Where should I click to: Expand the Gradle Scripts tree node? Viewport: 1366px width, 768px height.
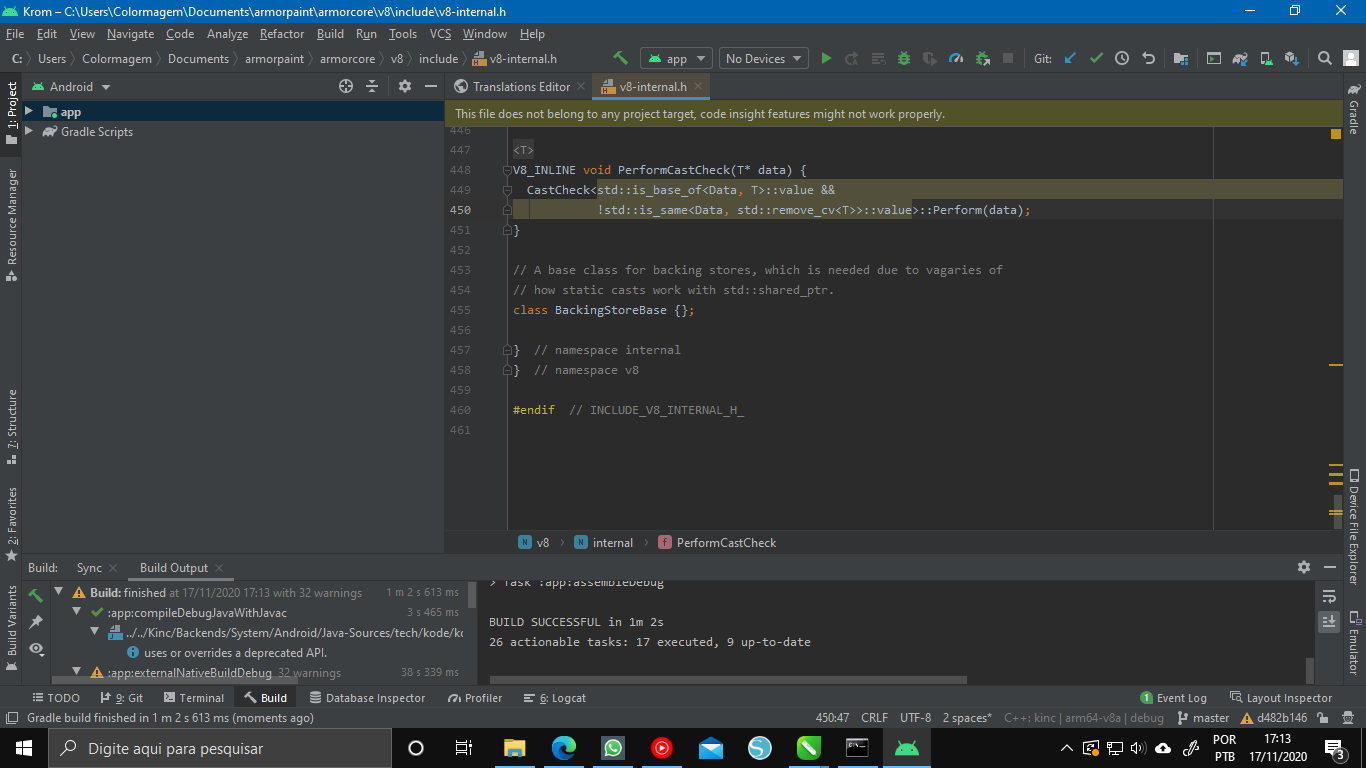click(x=29, y=131)
